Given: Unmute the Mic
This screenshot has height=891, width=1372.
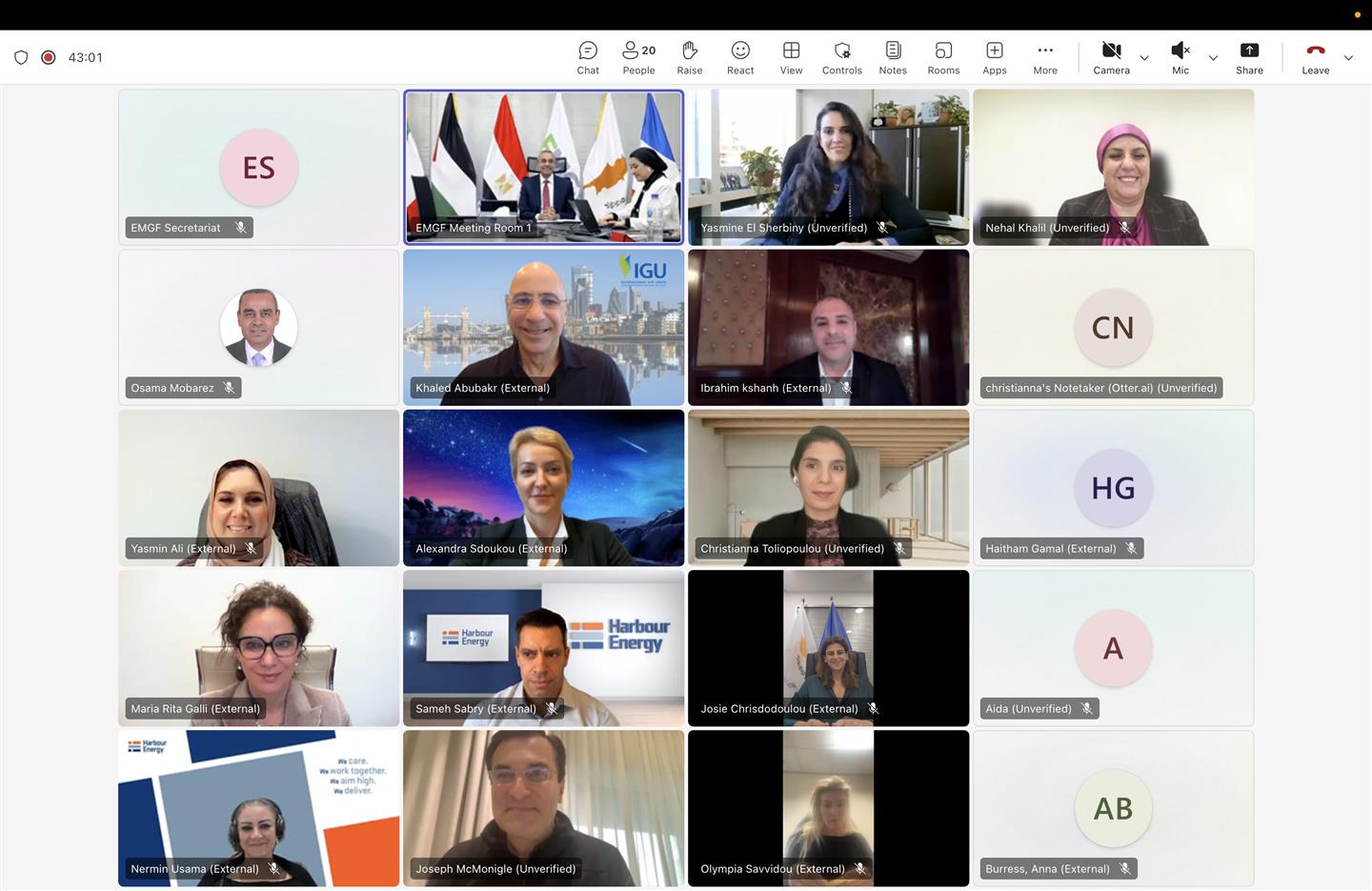Looking at the screenshot, I should (1180, 57).
